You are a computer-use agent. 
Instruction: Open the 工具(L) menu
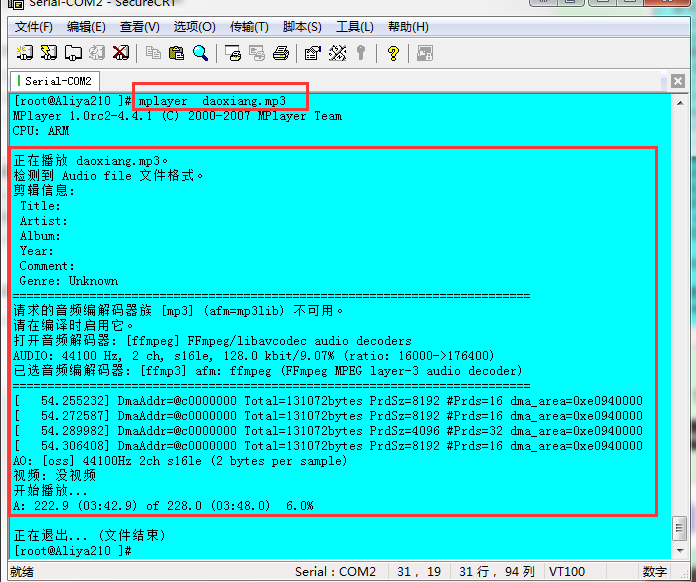click(x=355, y=27)
